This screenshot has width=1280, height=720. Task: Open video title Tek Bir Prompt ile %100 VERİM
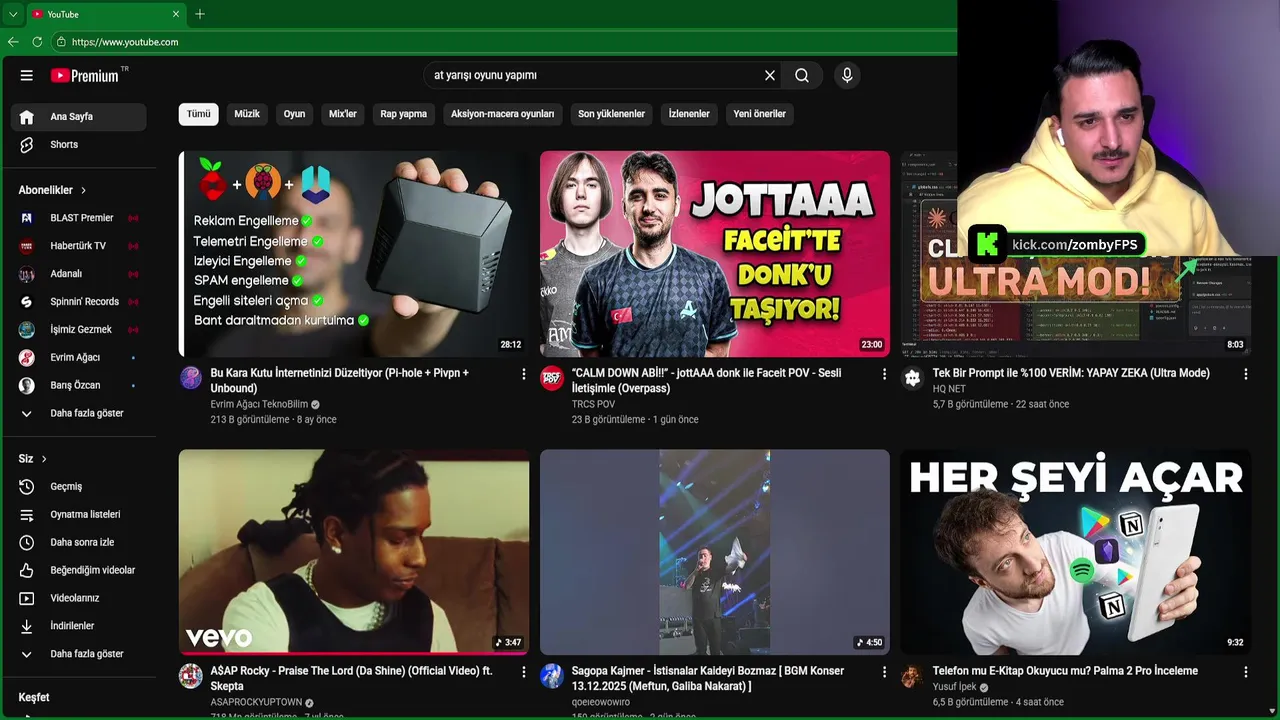1071,373
